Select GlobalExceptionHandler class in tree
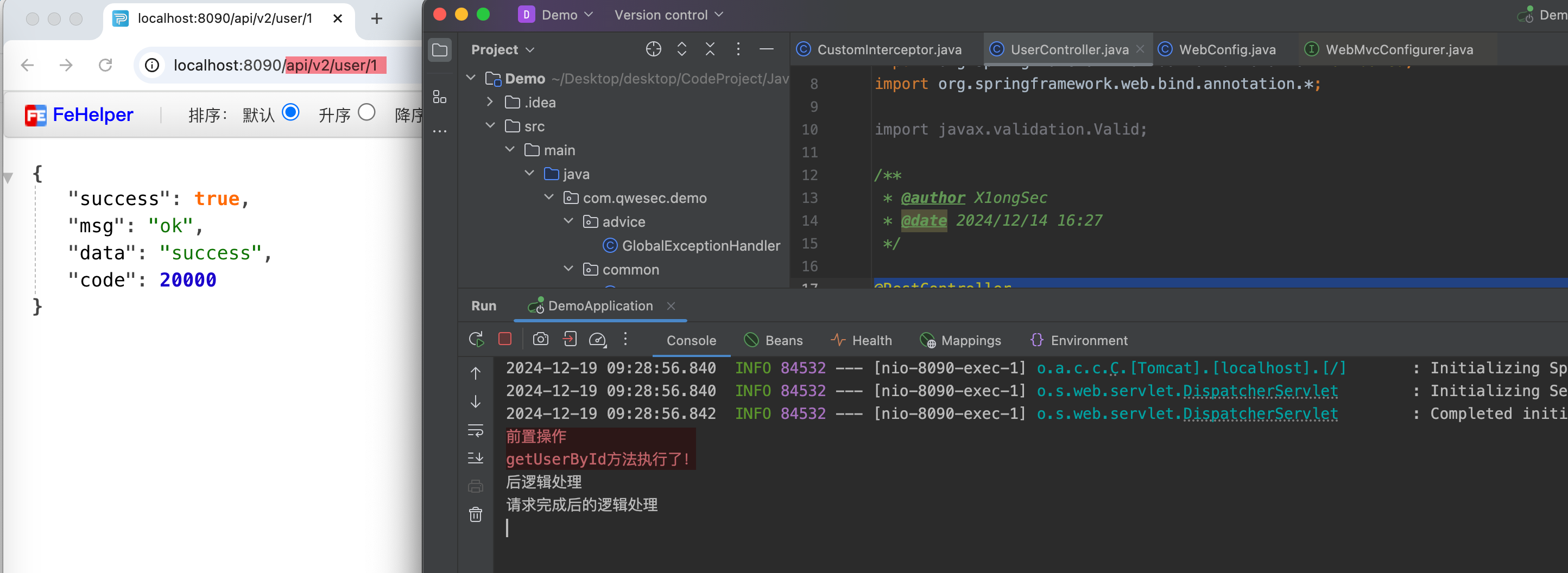The width and height of the screenshot is (1568, 573). coord(692,245)
